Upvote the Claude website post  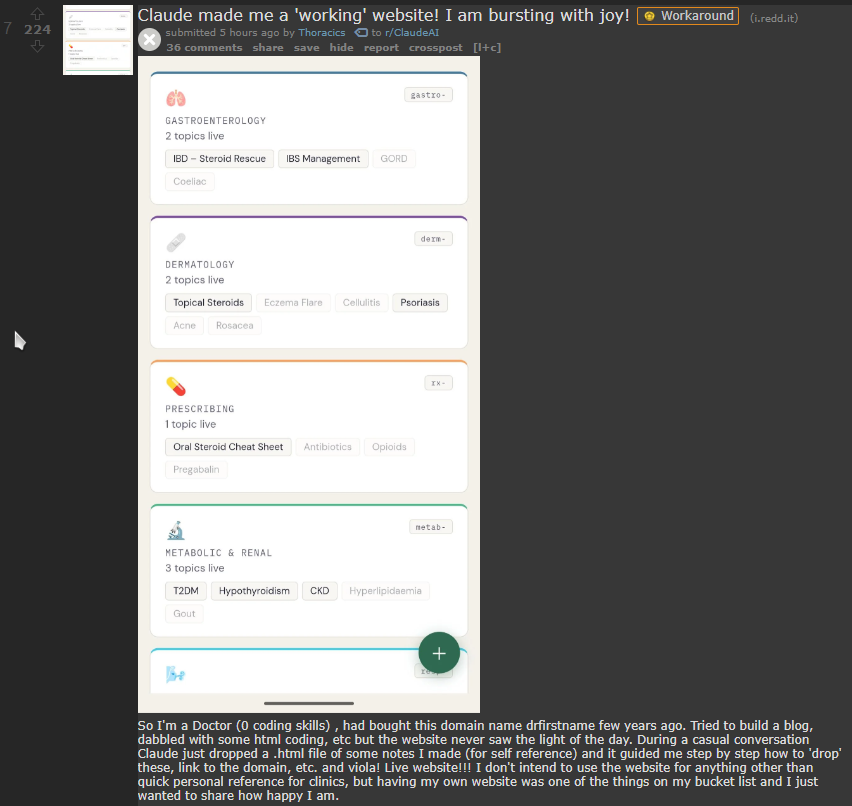click(37, 13)
